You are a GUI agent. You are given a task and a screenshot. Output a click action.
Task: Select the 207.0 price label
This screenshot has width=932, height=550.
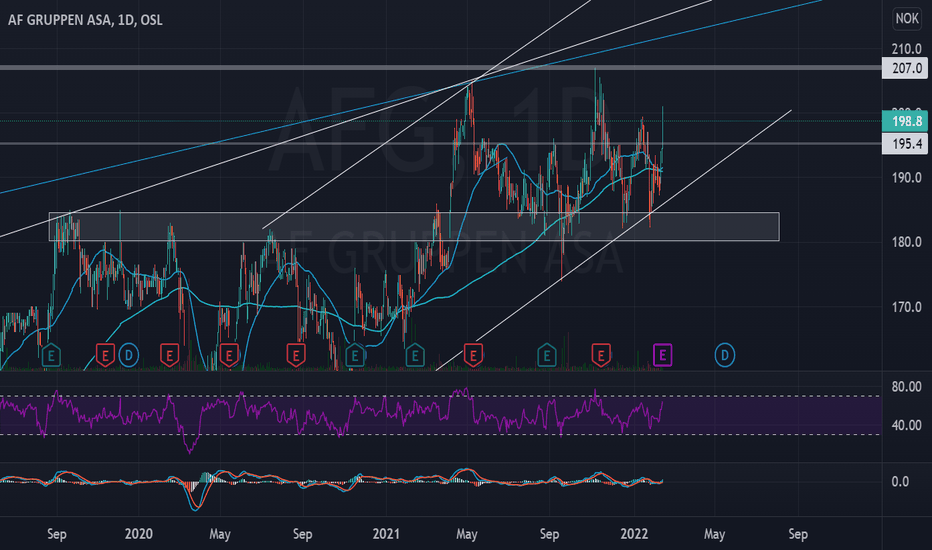click(x=905, y=68)
